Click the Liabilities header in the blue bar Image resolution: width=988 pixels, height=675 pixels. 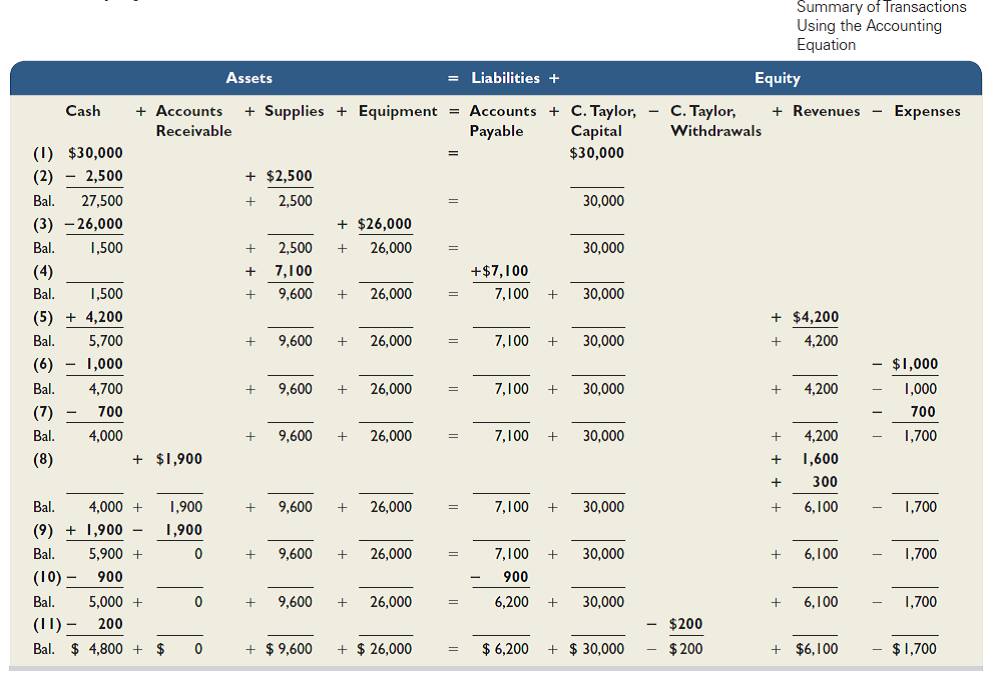point(505,78)
